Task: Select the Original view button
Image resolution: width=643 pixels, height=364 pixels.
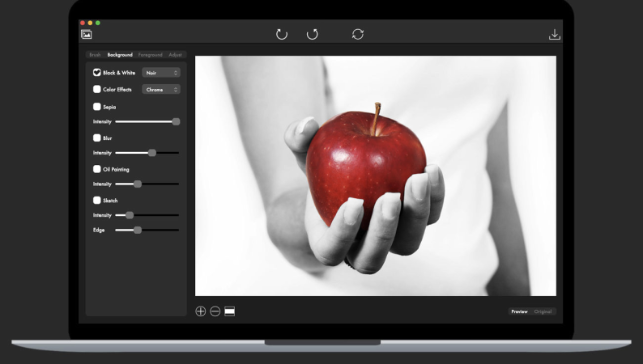Action: click(543, 312)
